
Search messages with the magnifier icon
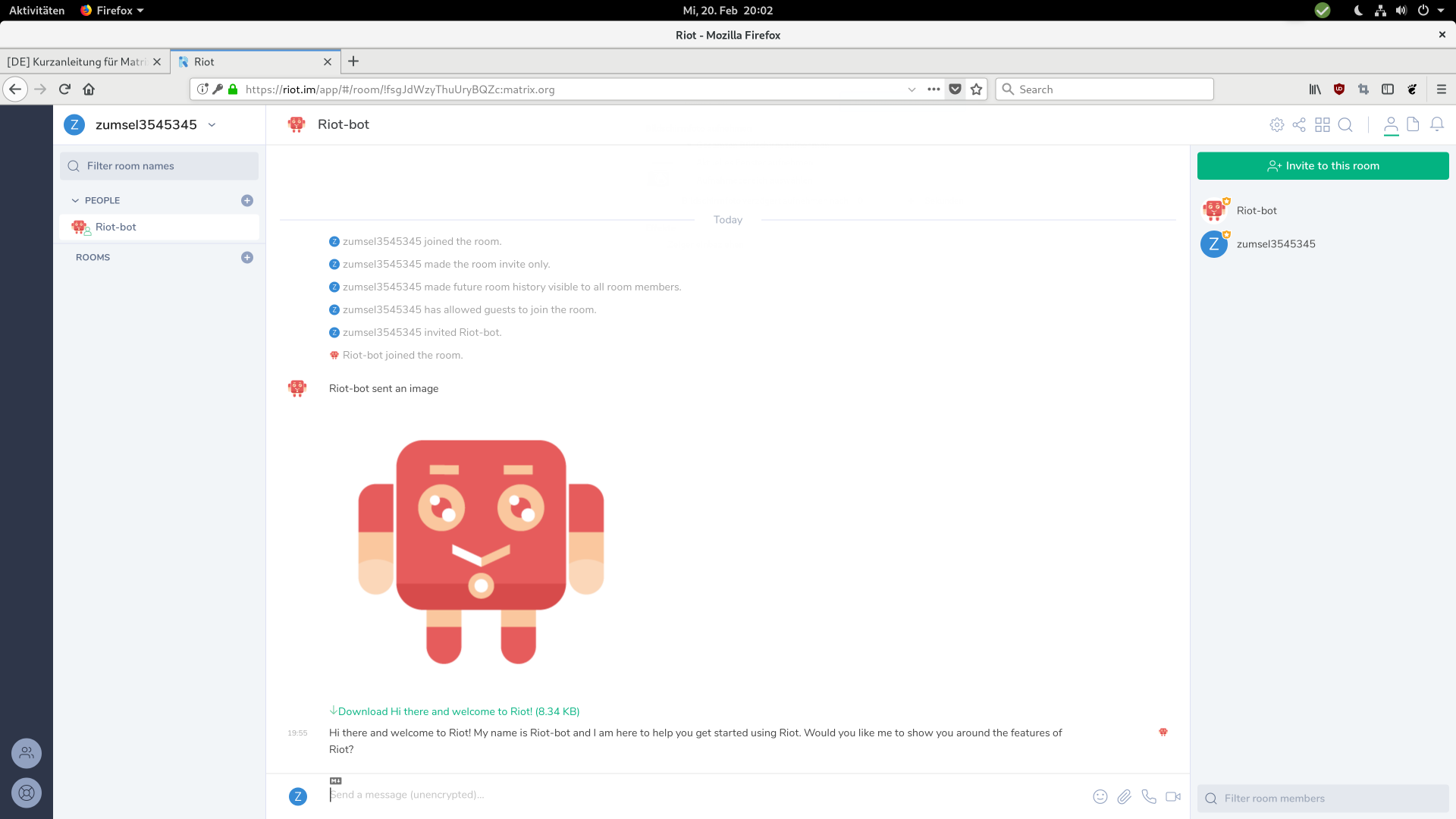click(x=1345, y=125)
